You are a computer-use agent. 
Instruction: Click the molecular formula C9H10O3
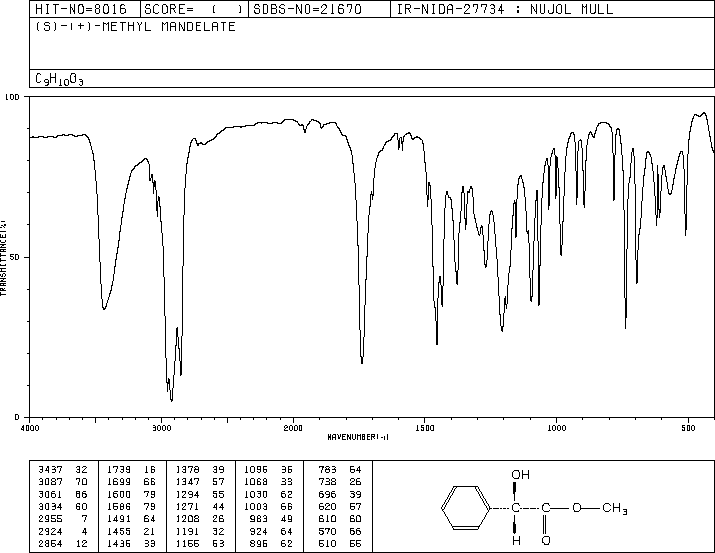(x=59, y=79)
